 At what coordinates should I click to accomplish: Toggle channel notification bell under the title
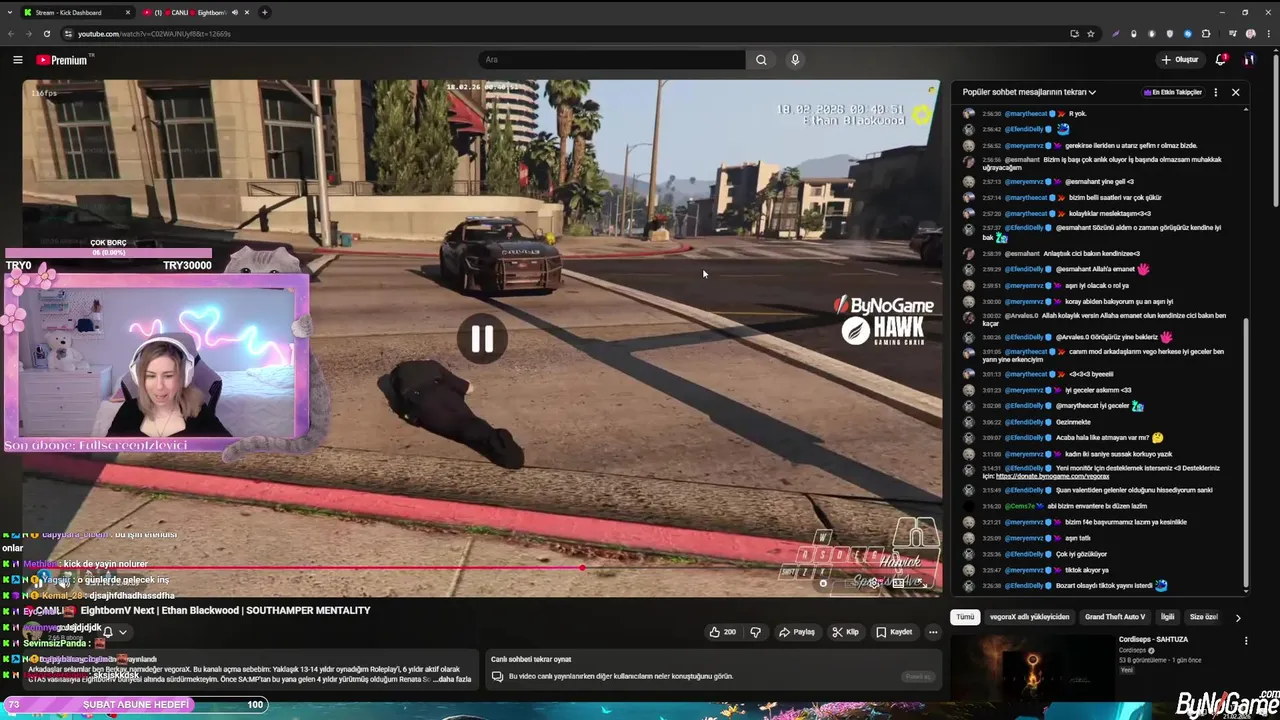[x=108, y=632]
